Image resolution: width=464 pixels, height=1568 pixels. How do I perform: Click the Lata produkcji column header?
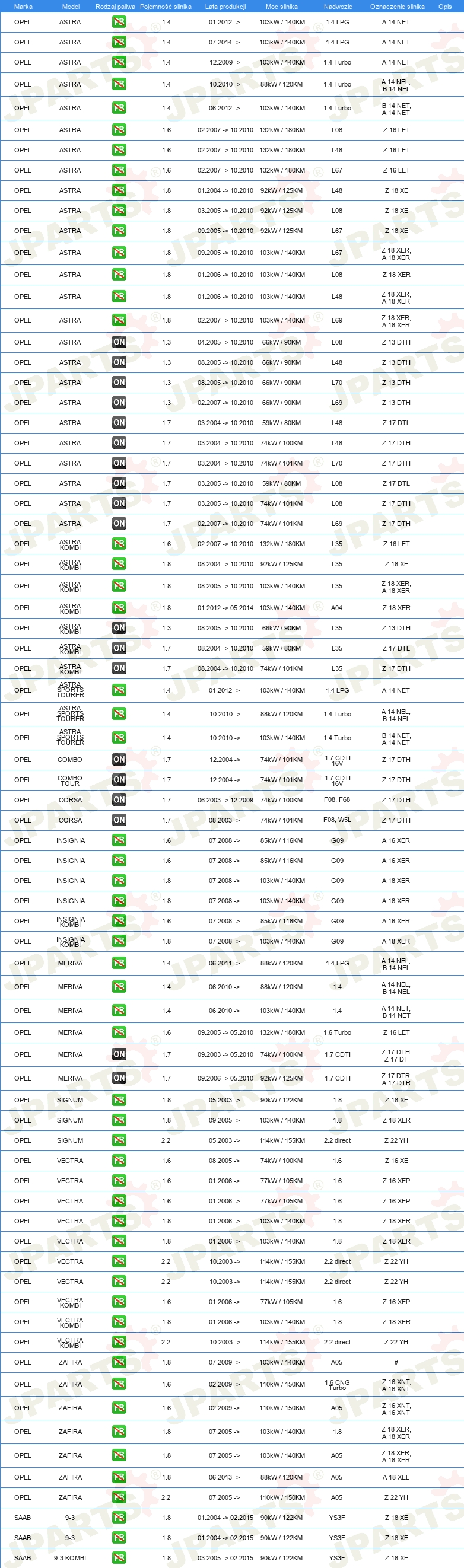(x=225, y=7)
